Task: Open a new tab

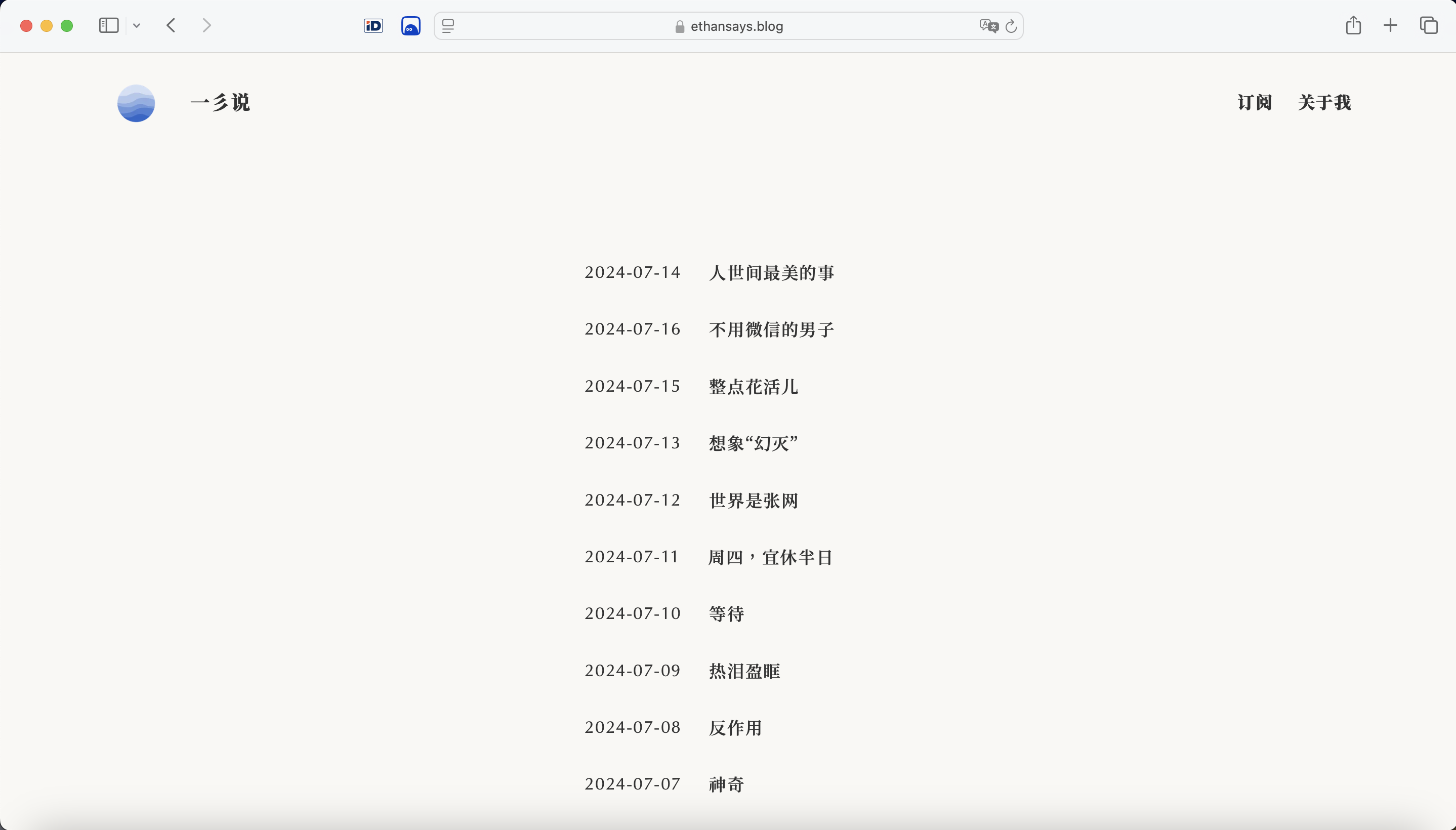Action: coord(1391,26)
